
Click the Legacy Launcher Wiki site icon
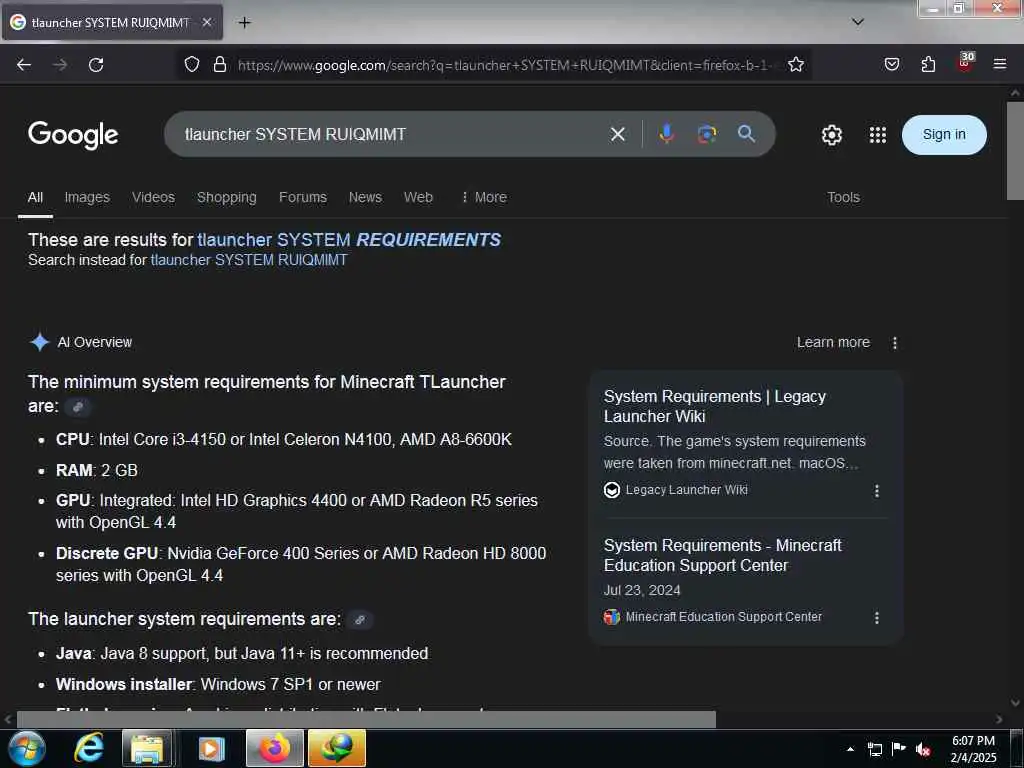[x=612, y=490]
